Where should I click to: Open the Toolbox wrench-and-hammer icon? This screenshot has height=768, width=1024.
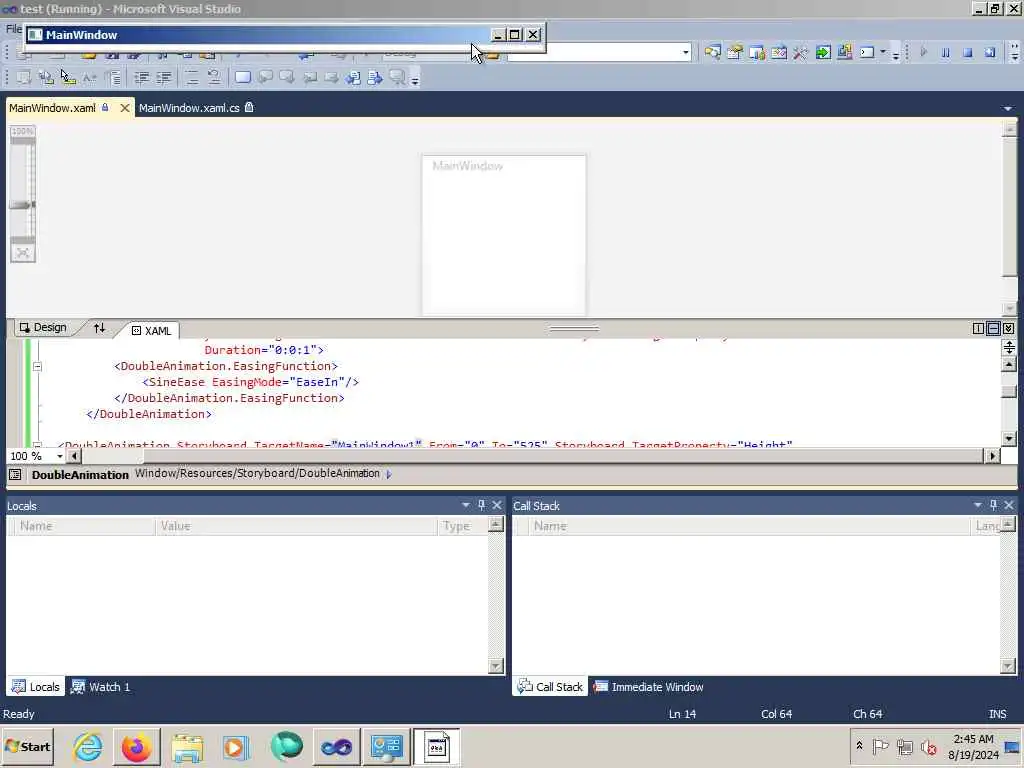pyautogui.click(x=801, y=52)
